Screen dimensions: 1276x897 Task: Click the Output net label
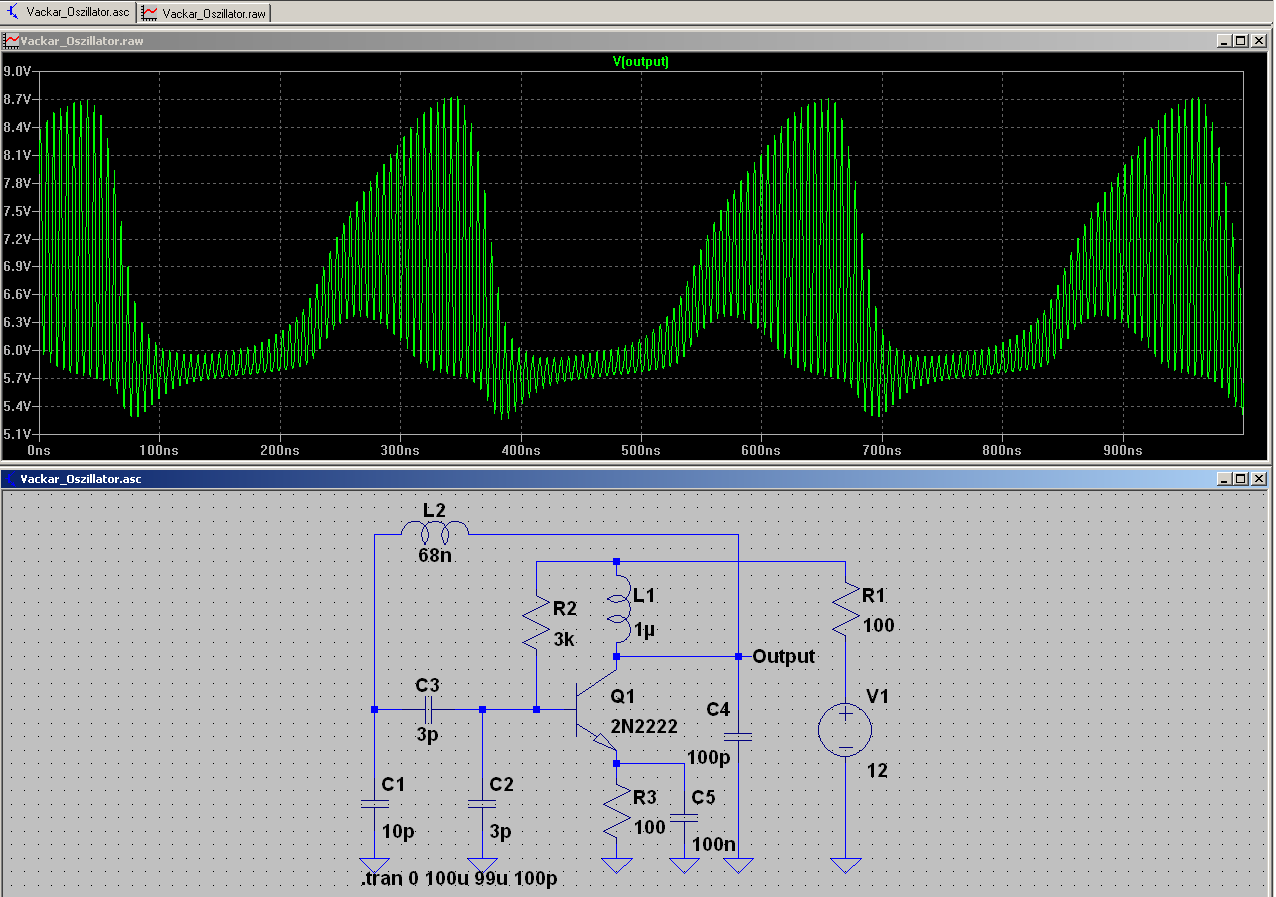[x=783, y=657]
